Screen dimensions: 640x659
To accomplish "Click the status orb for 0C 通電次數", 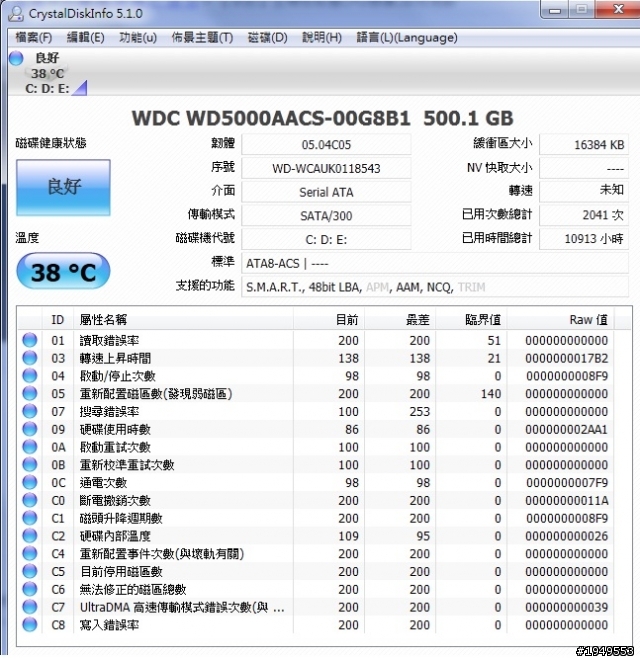I will pyautogui.click(x=30, y=482).
